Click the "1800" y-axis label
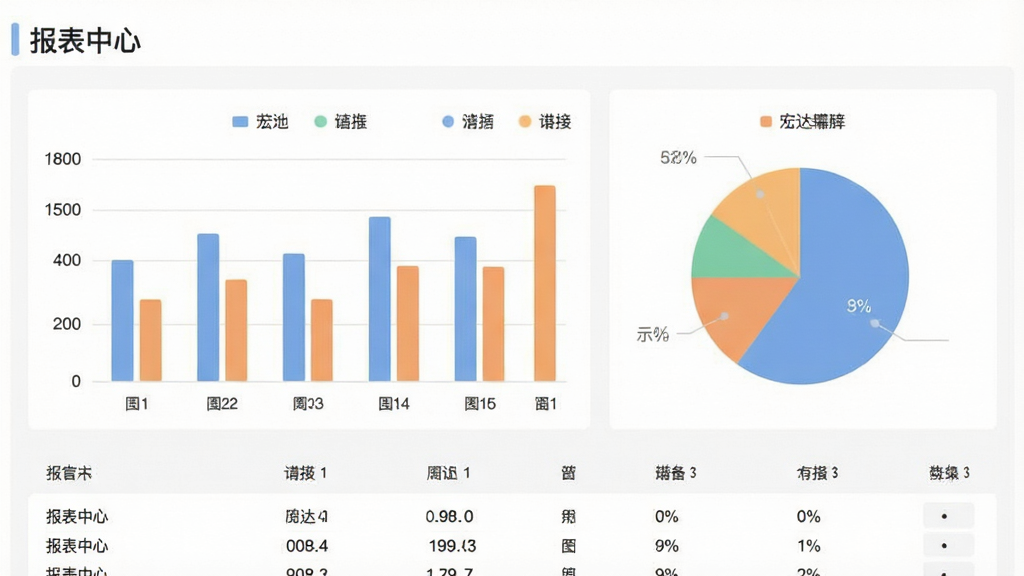 (x=63, y=159)
